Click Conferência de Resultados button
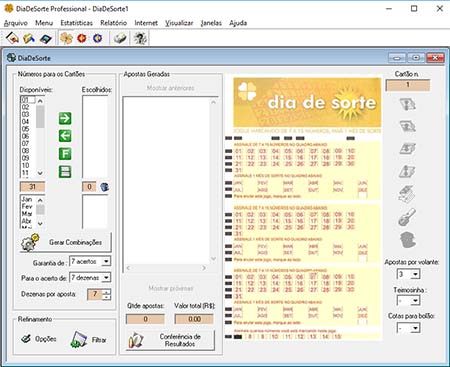This screenshot has height=367, width=450. pos(170,340)
